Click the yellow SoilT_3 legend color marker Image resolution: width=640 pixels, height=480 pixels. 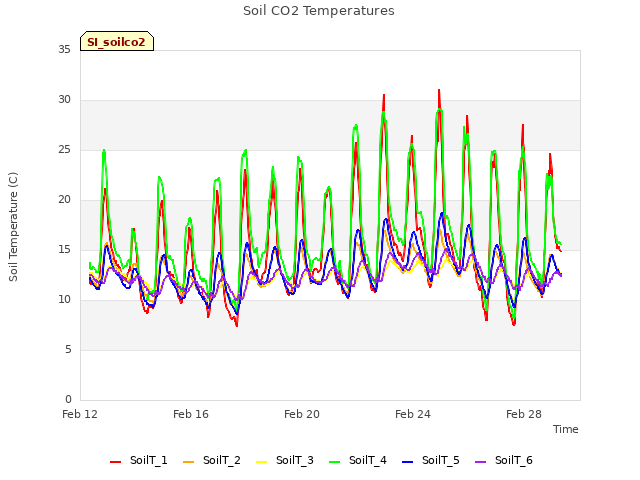point(262,462)
